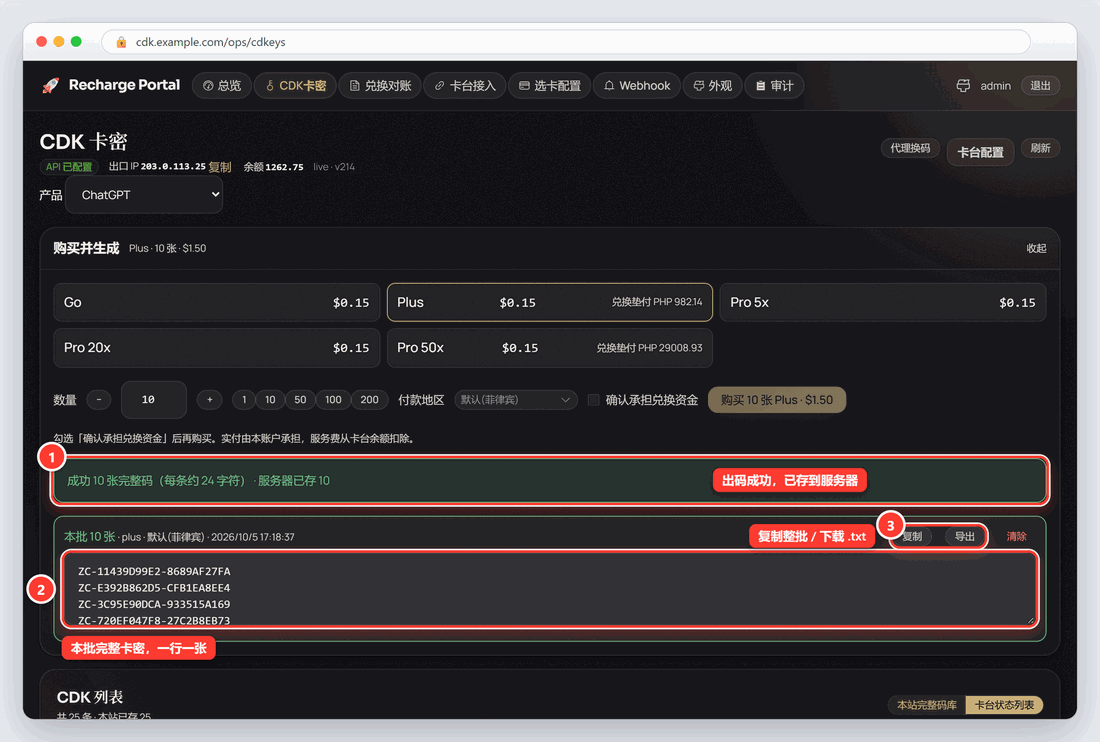The width and height of the screenshot is (1100, 742).
Task: Click the API 已配置 status badge
Action: click(x=69, y=167)
